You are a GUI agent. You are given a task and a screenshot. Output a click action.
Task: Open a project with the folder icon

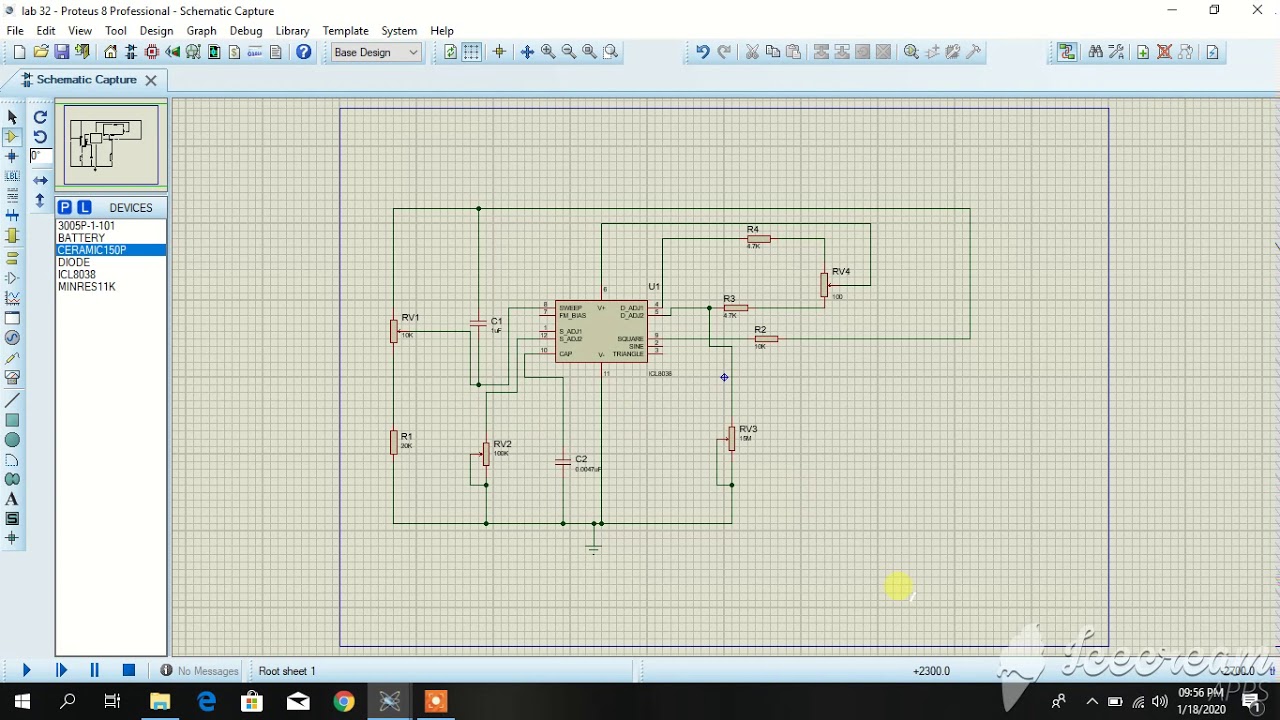41,52
